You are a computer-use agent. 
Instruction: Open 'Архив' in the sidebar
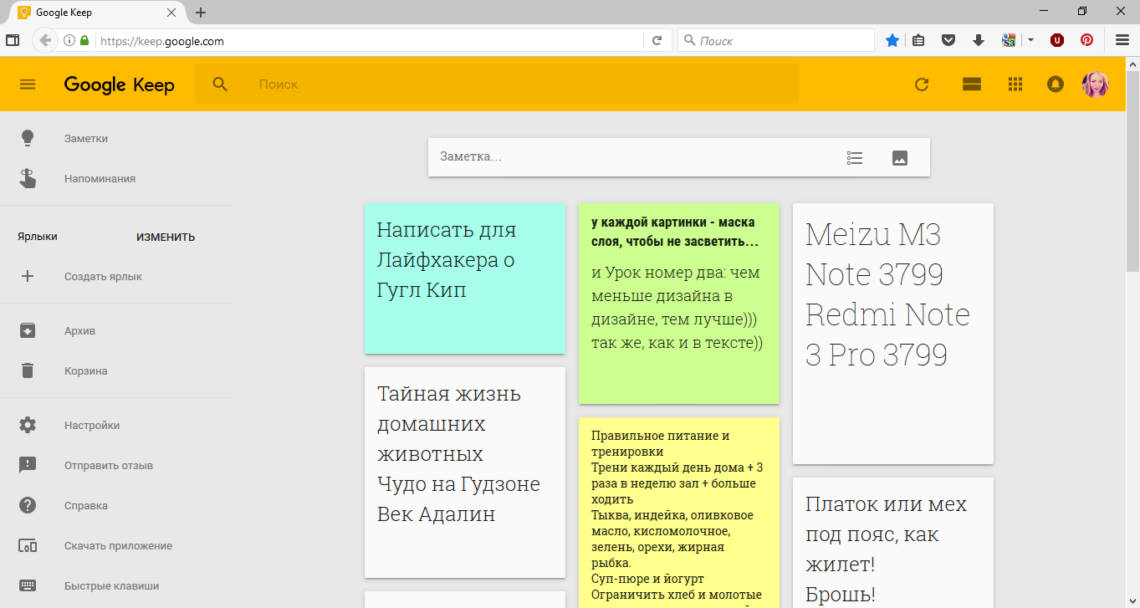coord(80,331)
